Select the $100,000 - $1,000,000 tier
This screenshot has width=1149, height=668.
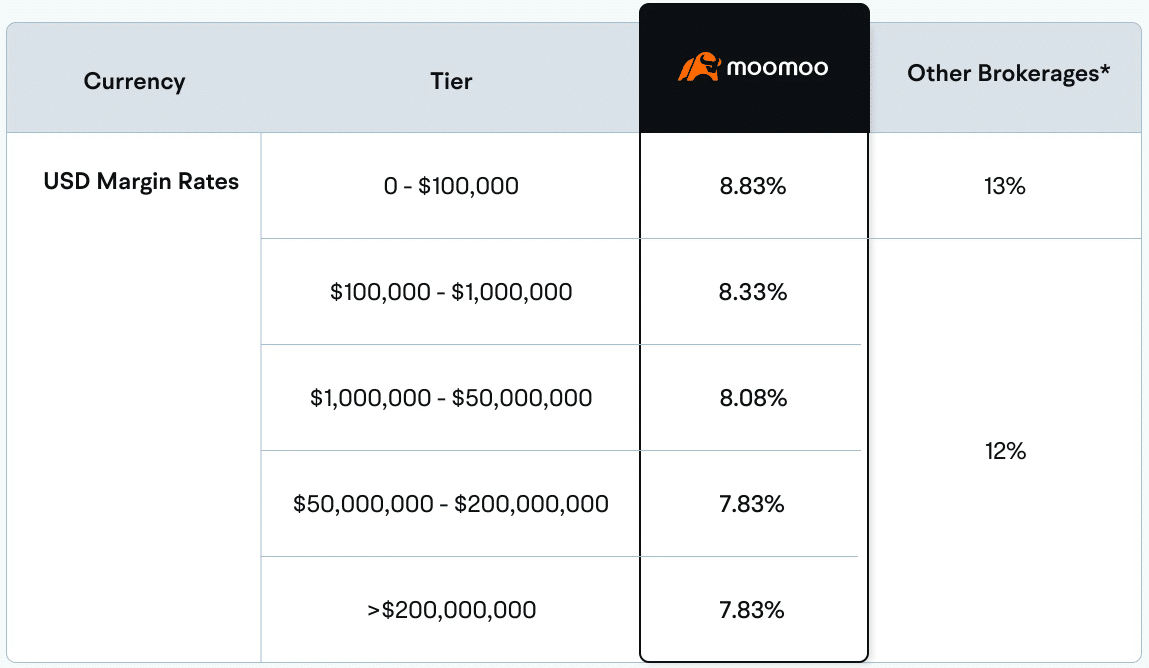[x=451, y=292]
